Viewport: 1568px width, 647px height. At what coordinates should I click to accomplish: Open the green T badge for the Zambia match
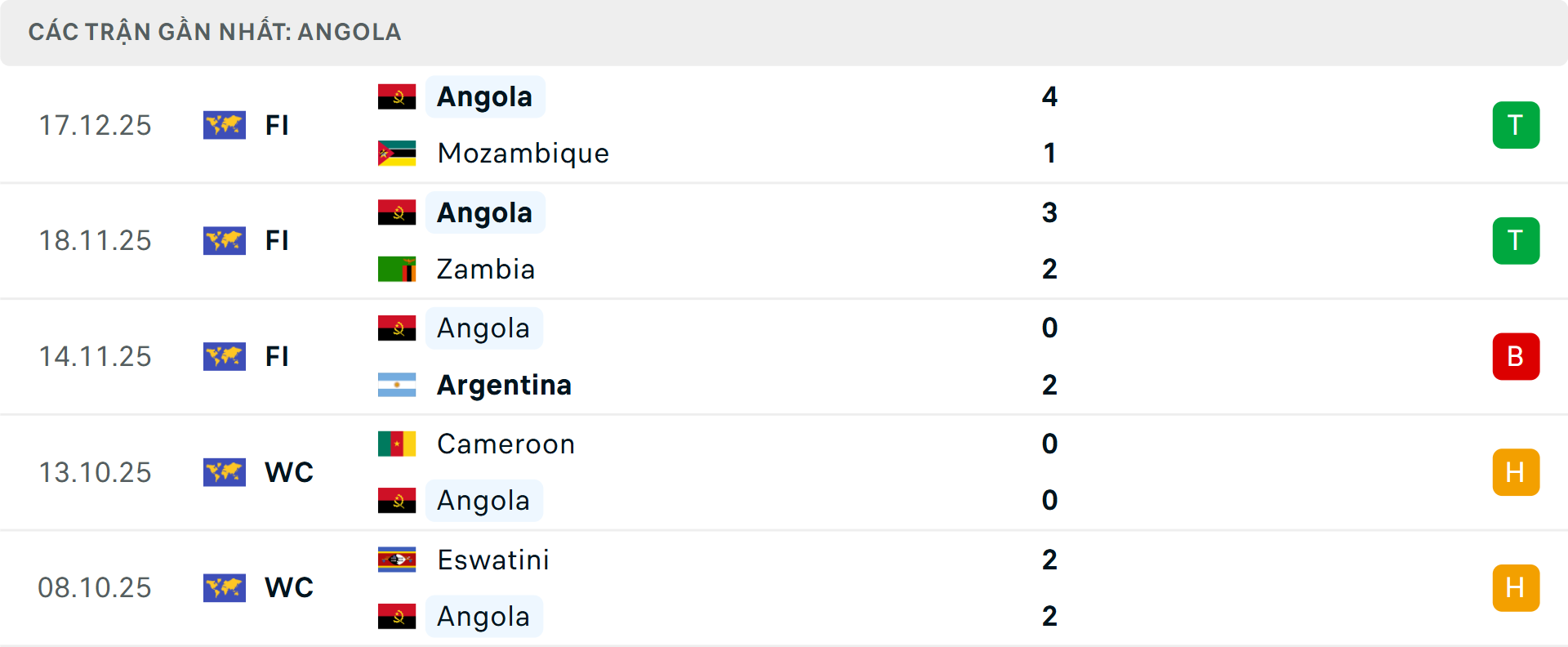pyautogui.click(x=1516, y=240)
